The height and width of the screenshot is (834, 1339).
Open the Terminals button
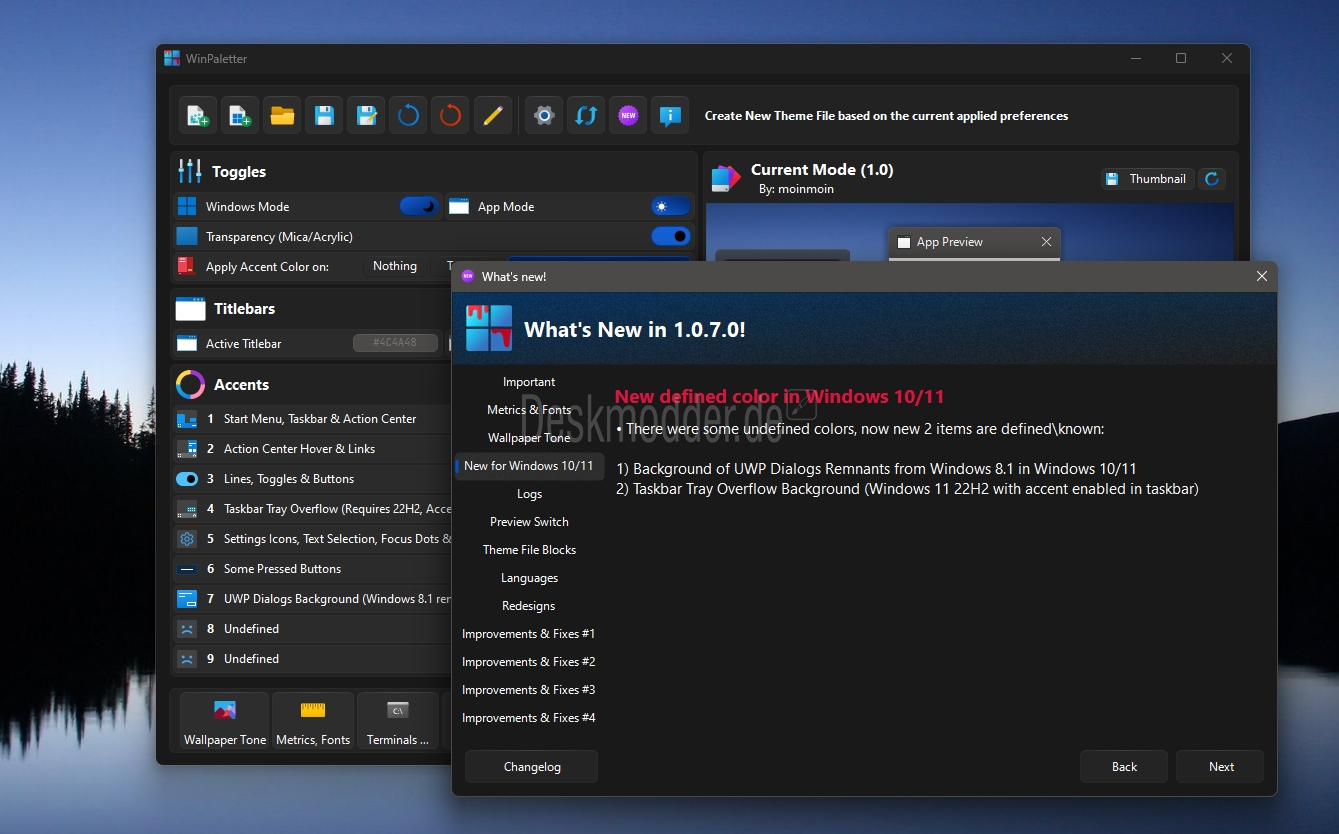pyautogui.click(x=398, y=721)
